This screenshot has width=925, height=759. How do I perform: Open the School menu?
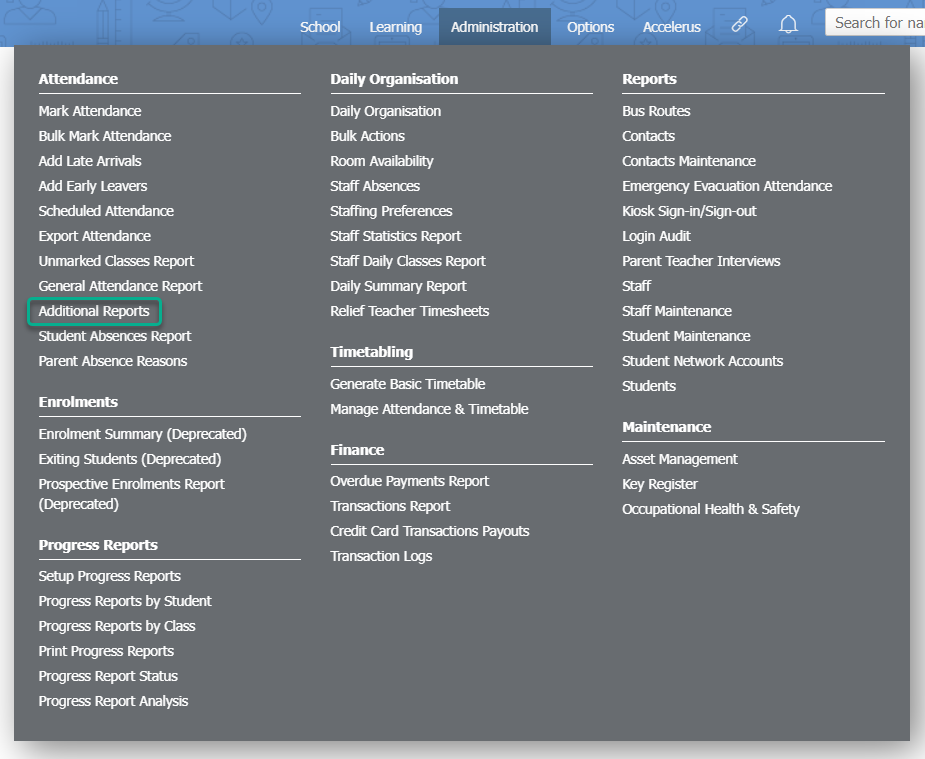[x=320, y=27]
